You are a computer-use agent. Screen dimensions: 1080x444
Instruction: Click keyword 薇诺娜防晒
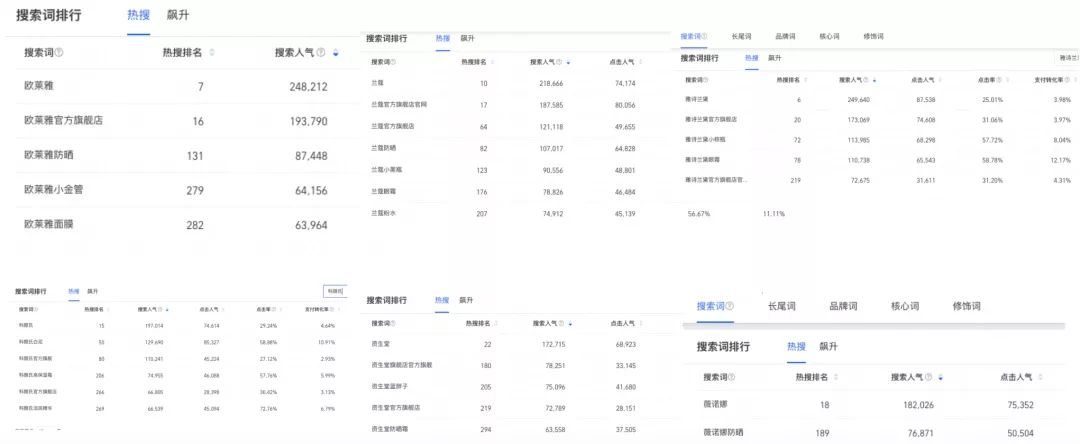pyautogui.click(x=723, y=432)
